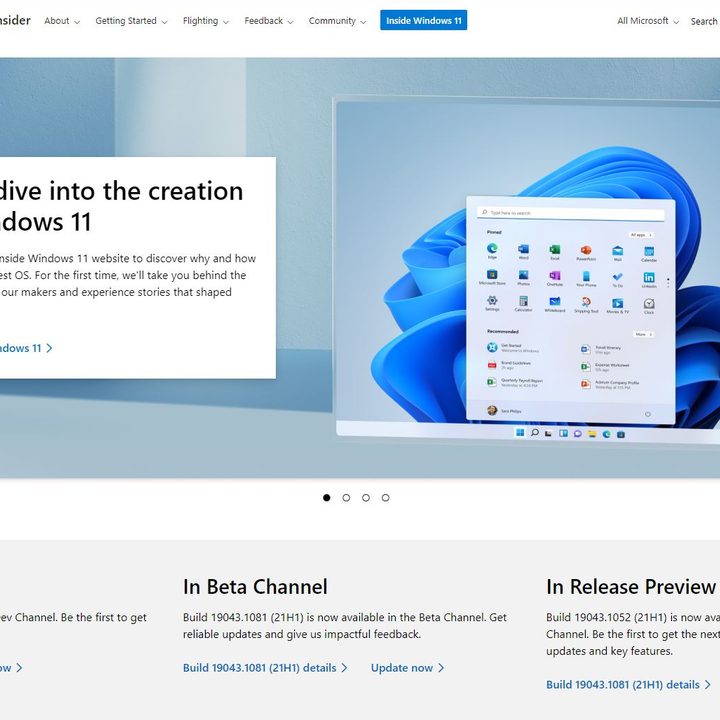This screenshot has height=720, width=720.
Task: Click All apps button in Start menu
Action: pyautogui.click(x=641, y=235)
